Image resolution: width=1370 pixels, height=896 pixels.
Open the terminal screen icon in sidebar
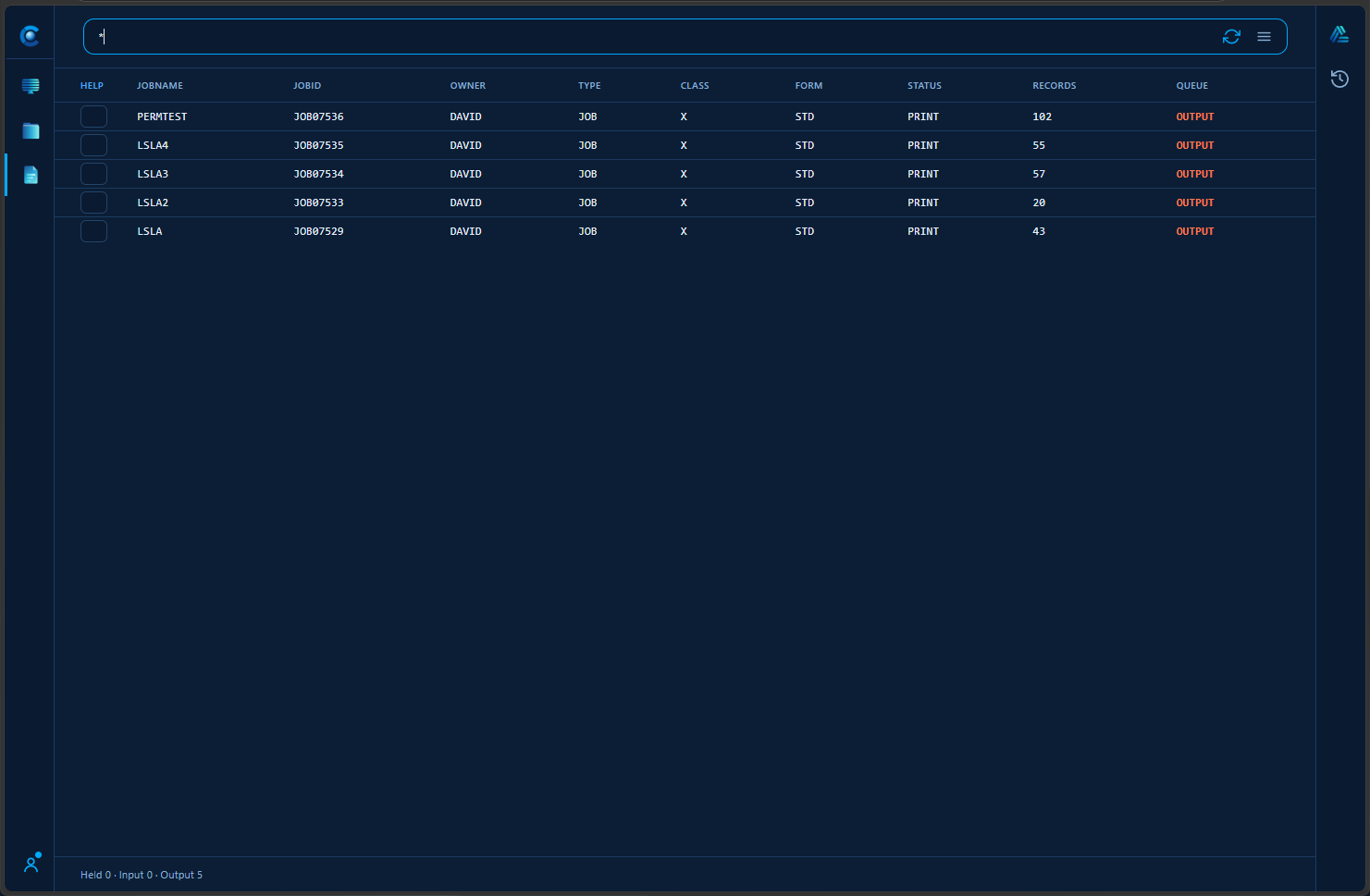31,86
